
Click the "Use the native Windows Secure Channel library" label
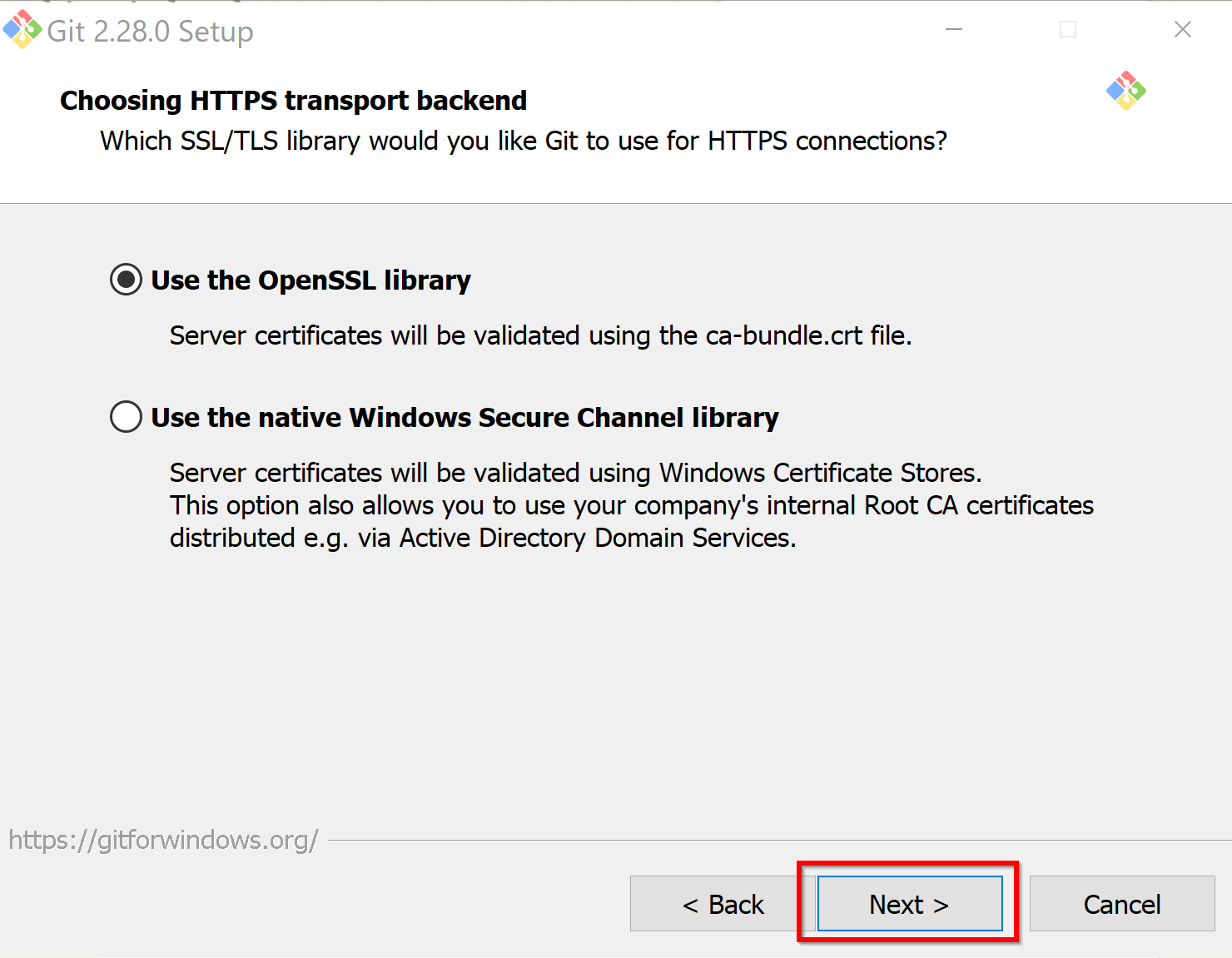[x=464, y=417]
